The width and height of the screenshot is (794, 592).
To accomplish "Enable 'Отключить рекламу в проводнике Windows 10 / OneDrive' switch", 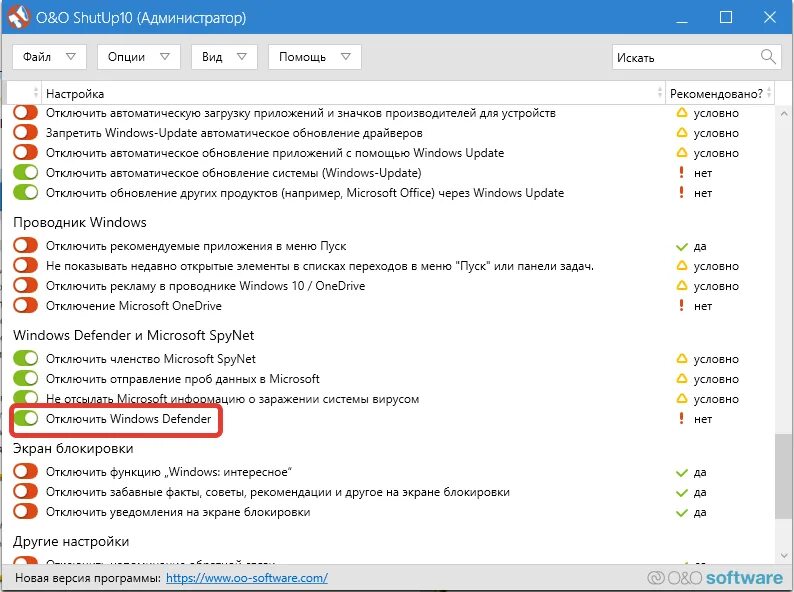I will tap(25, 286).
